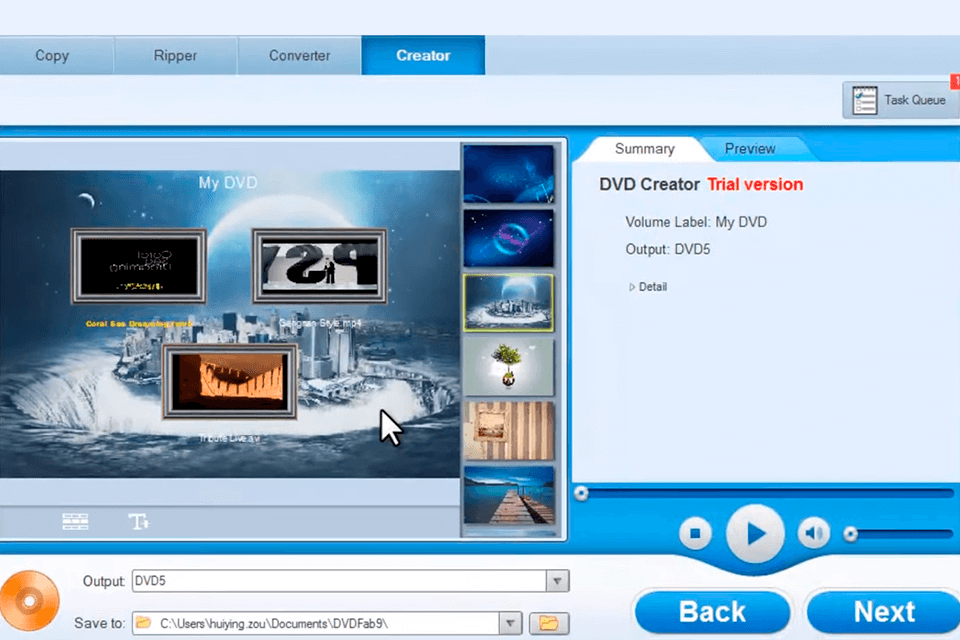Select the cityscape menu template thumbnail
Screen dimensions: 960x640
point(509,302)
